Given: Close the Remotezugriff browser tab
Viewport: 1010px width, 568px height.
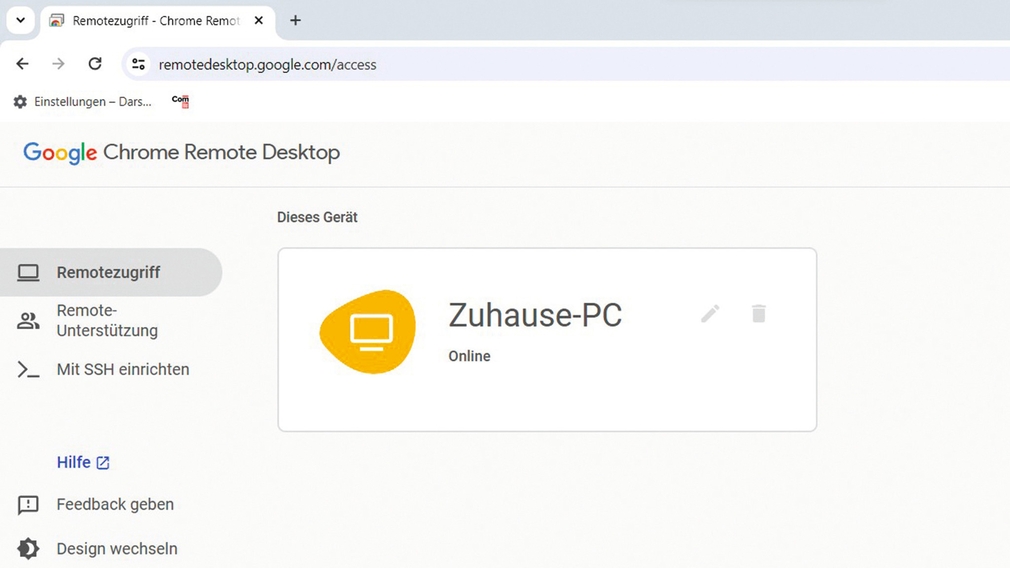Looking at the screenshot, I should point(258,21).
